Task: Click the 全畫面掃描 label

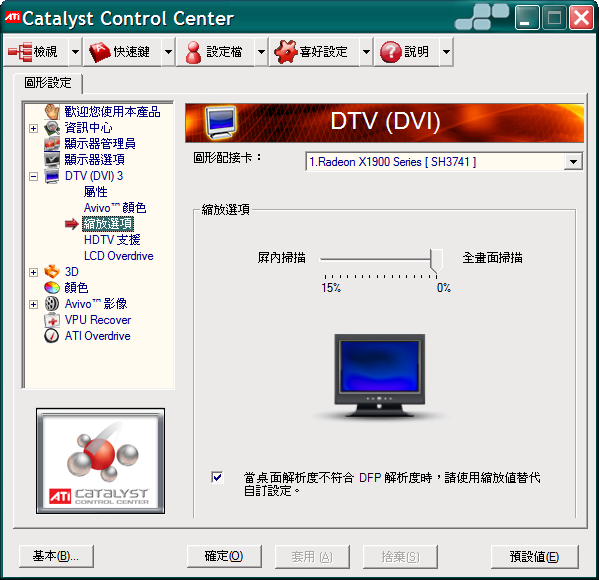Action: (x=492, y=258)
